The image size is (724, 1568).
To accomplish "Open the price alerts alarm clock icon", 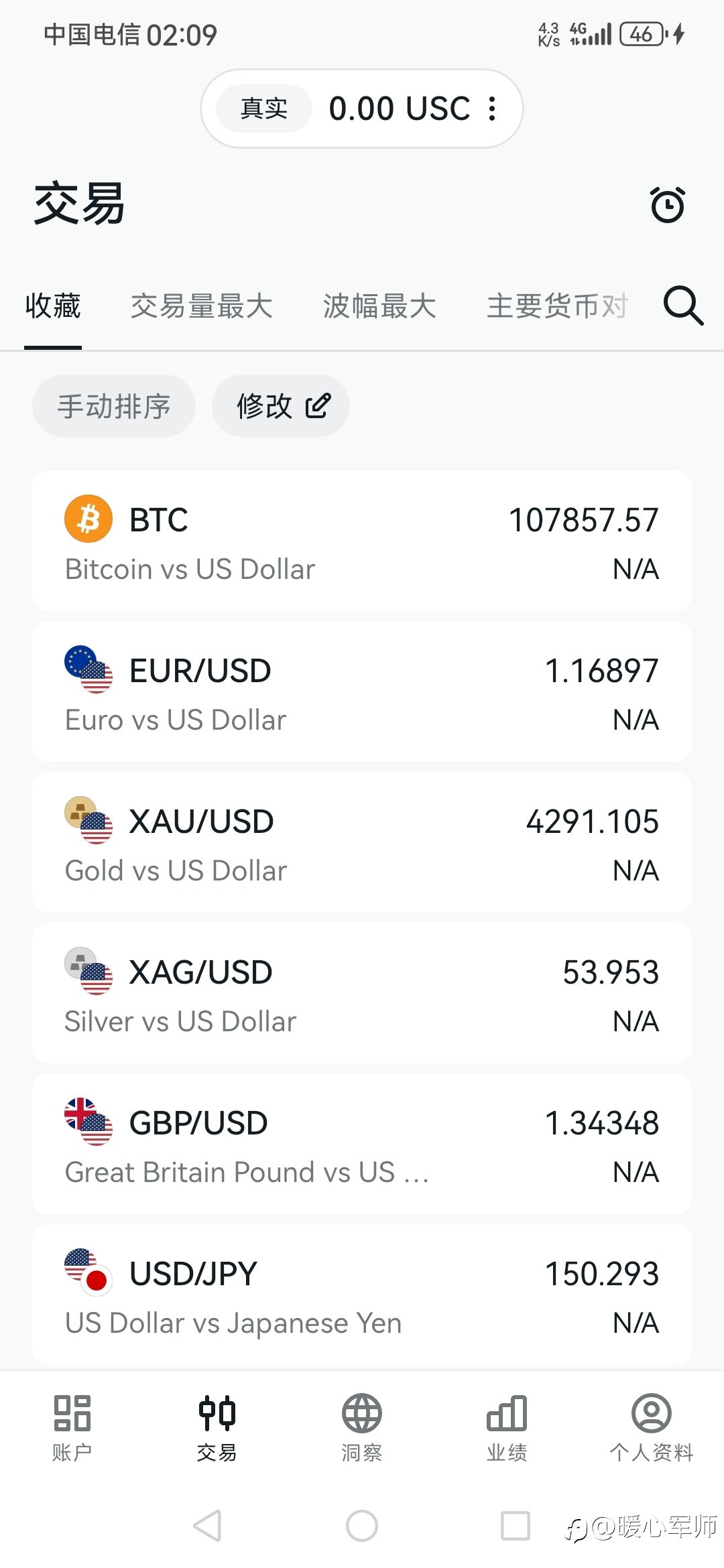I will pyautogui.click(x=668, y=204).
